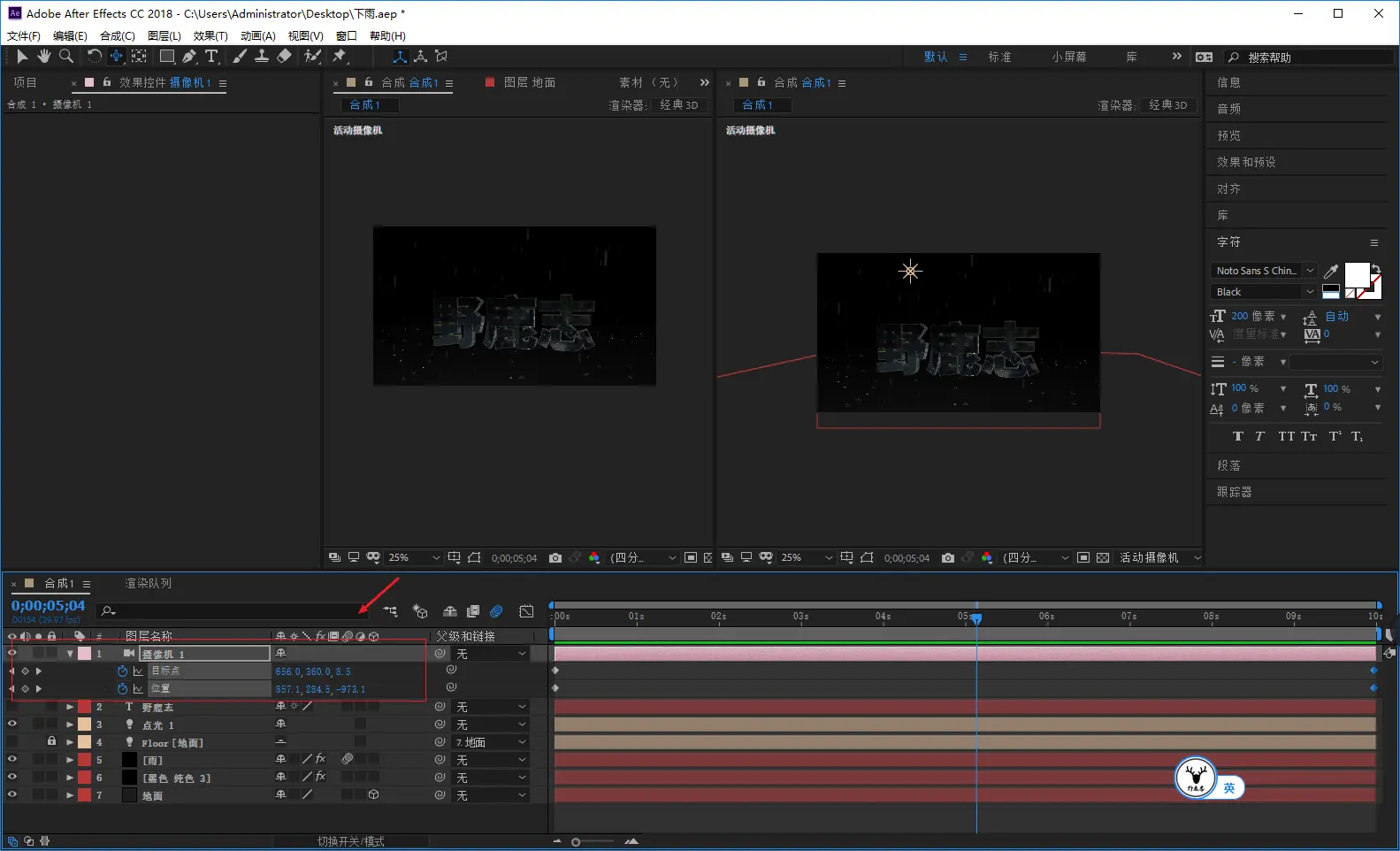Select the Clone Stamp tool

(262, 57)
